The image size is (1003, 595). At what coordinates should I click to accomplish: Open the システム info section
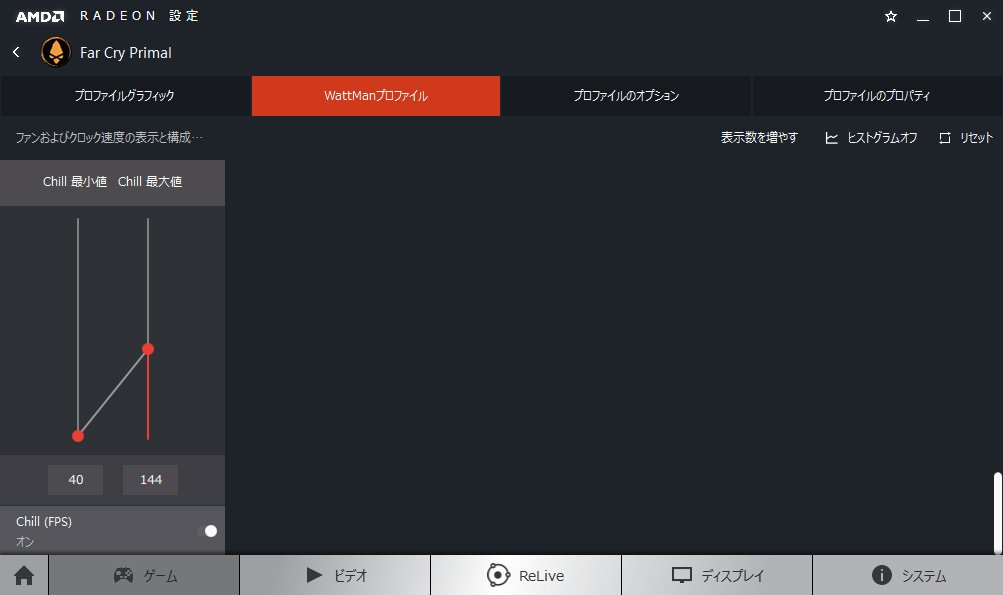pyautogui.click(x=908, y=576)
